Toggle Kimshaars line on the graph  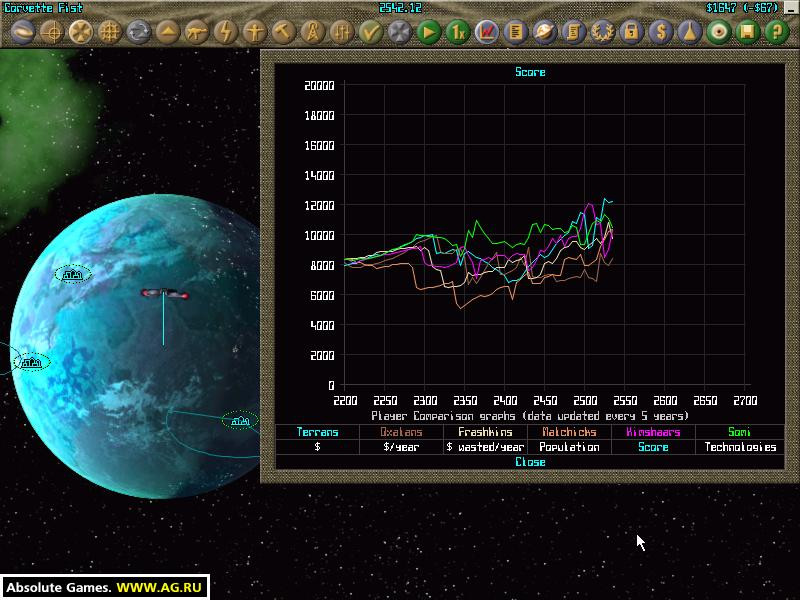[x=653, y=432]
